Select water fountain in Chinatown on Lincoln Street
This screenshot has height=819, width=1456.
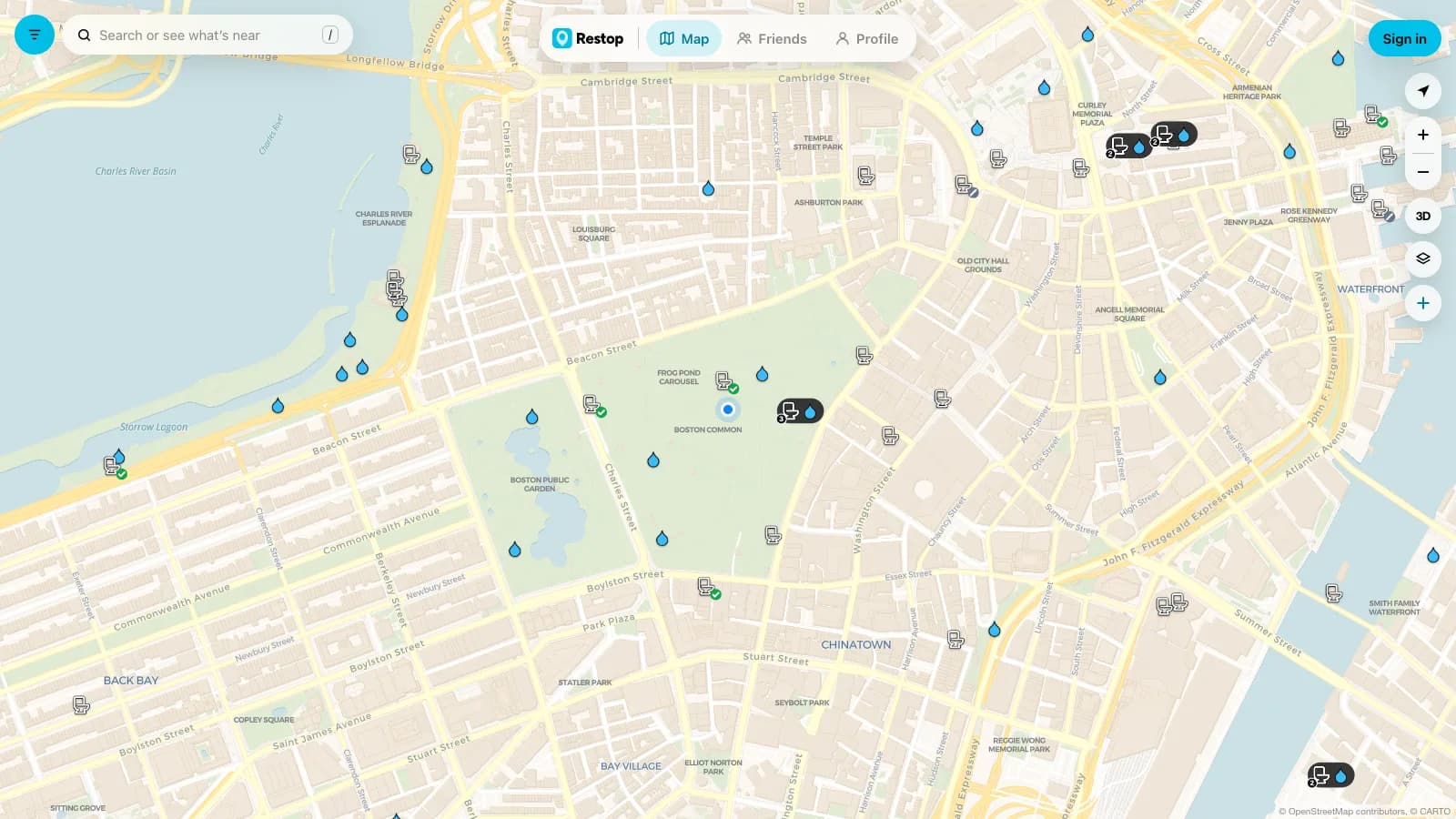(995, 629)
